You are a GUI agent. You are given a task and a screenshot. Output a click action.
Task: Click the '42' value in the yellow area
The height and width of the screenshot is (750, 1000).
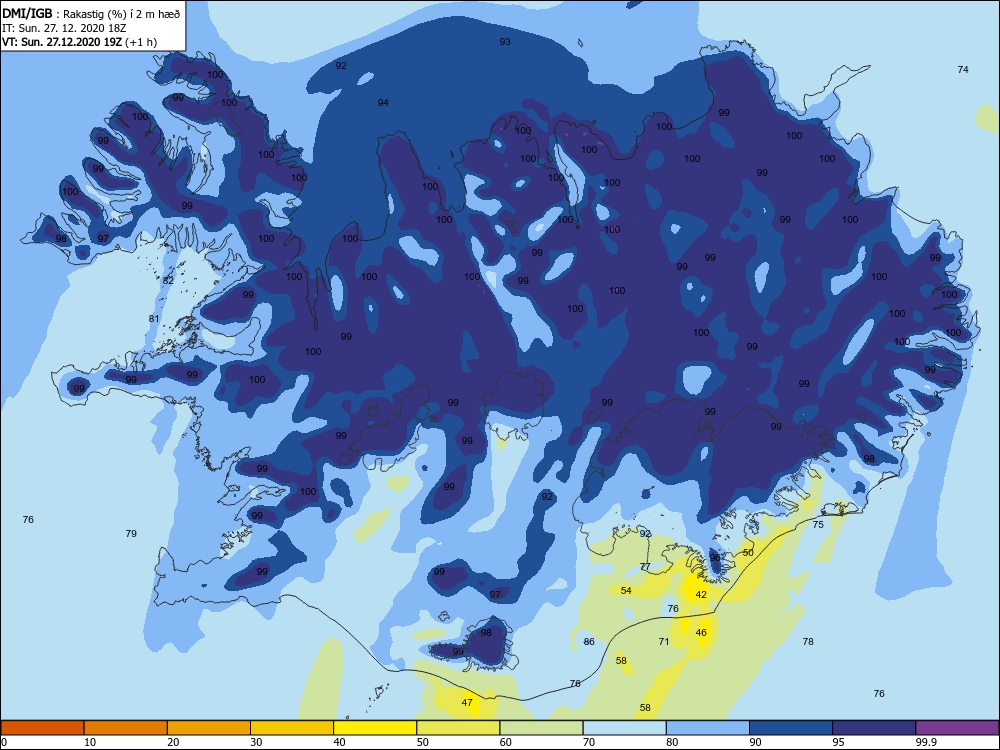click(x=701, y=595)
